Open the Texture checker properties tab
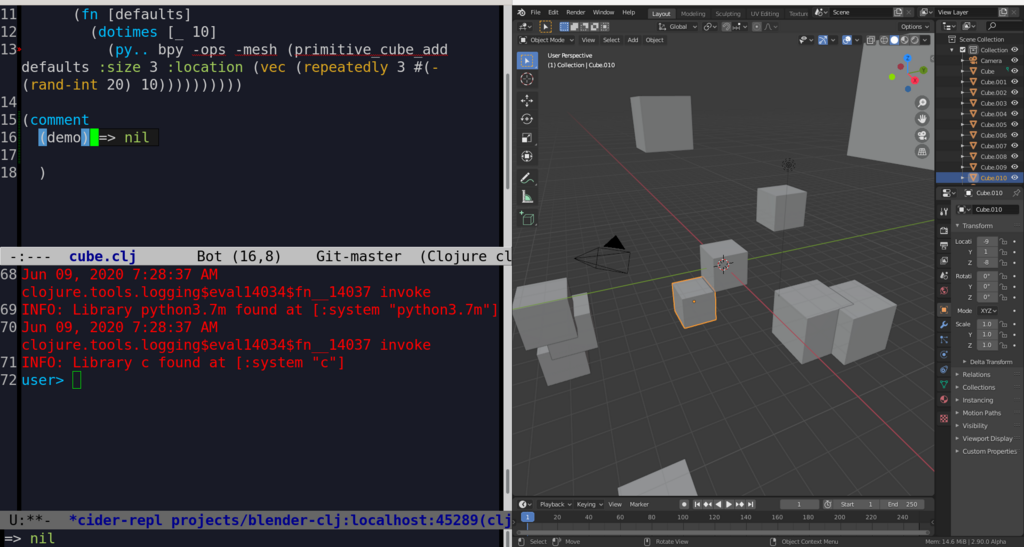The height and width of the screenshot is (547, 1024). (944, 418)
